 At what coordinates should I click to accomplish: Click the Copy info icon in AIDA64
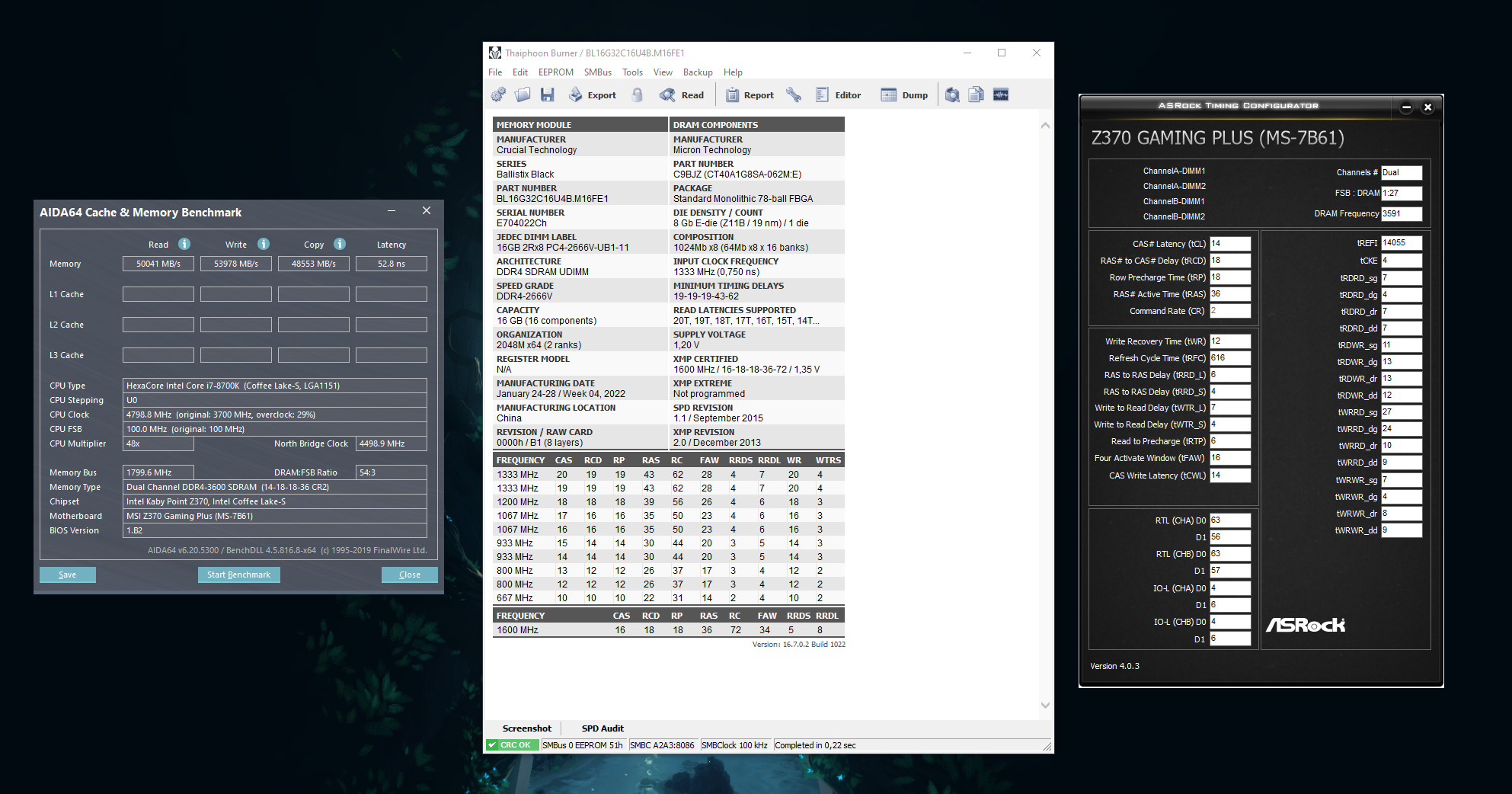tap(340, 244)
